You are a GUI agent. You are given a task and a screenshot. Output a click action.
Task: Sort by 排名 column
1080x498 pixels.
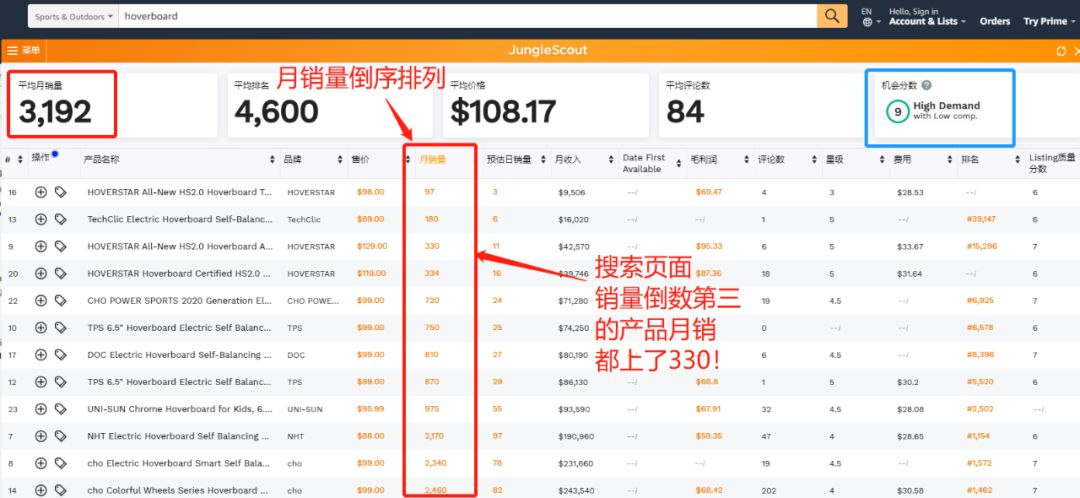pos(1017,159)
